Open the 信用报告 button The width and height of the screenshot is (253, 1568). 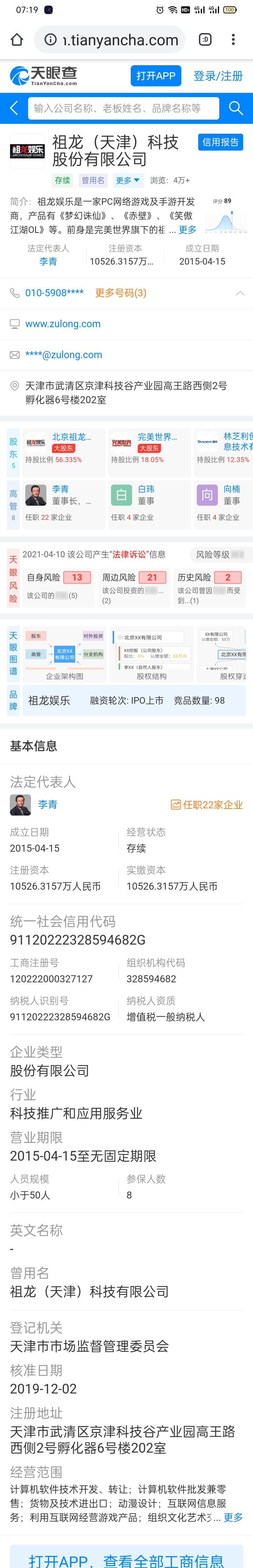point(220,142)
